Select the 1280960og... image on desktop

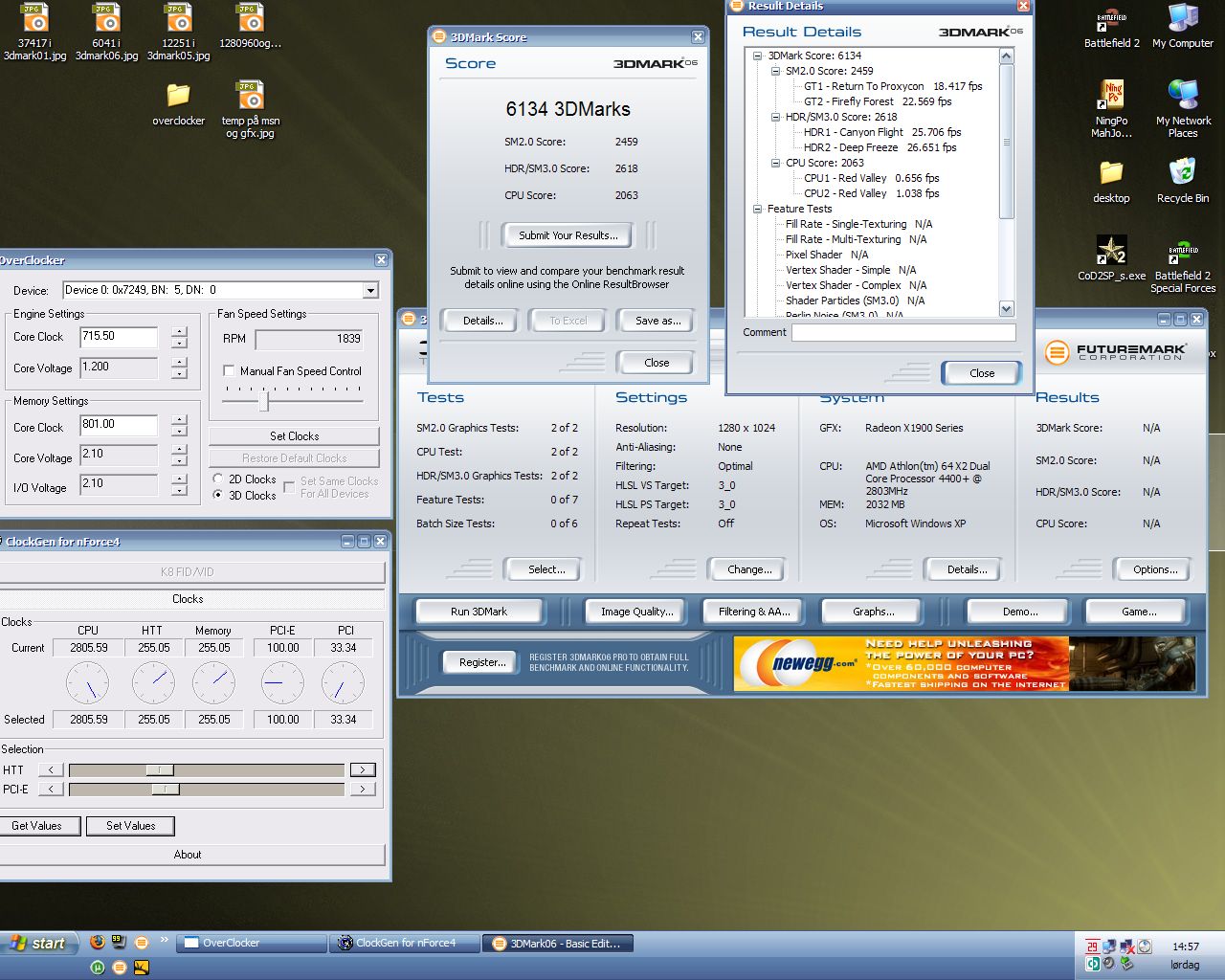pos(250,27)
